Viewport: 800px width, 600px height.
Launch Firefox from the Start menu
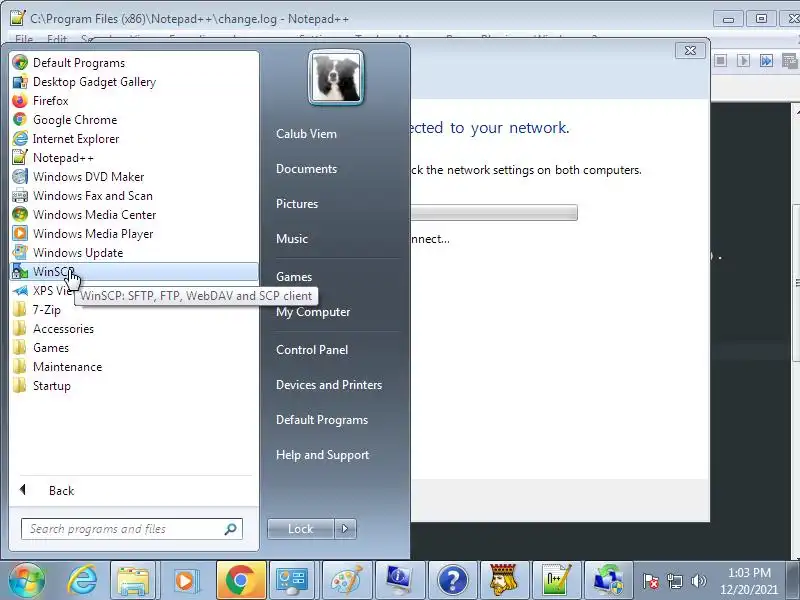point(134,101)
